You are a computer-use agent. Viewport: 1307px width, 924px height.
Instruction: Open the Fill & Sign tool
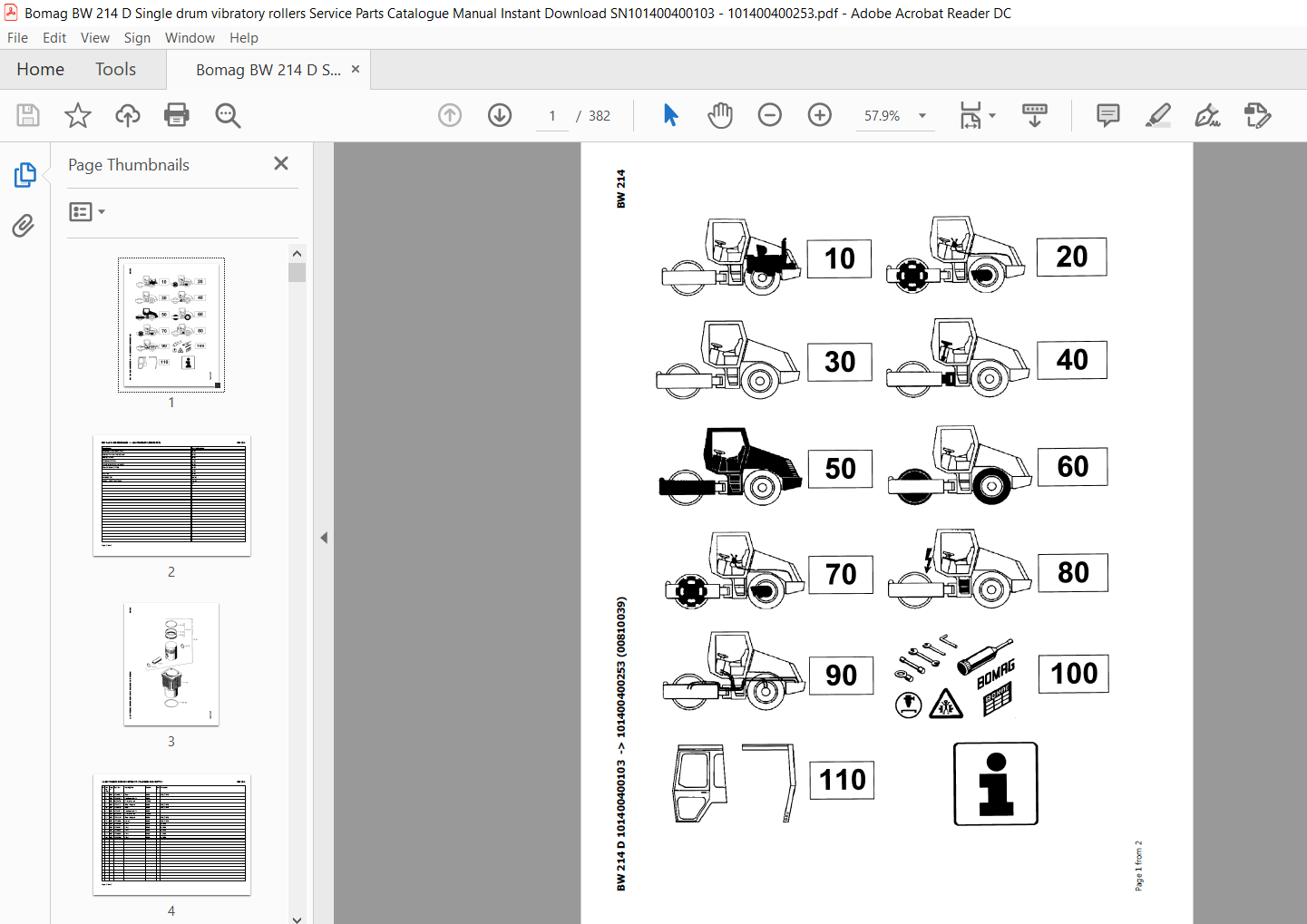(1208, 115)
